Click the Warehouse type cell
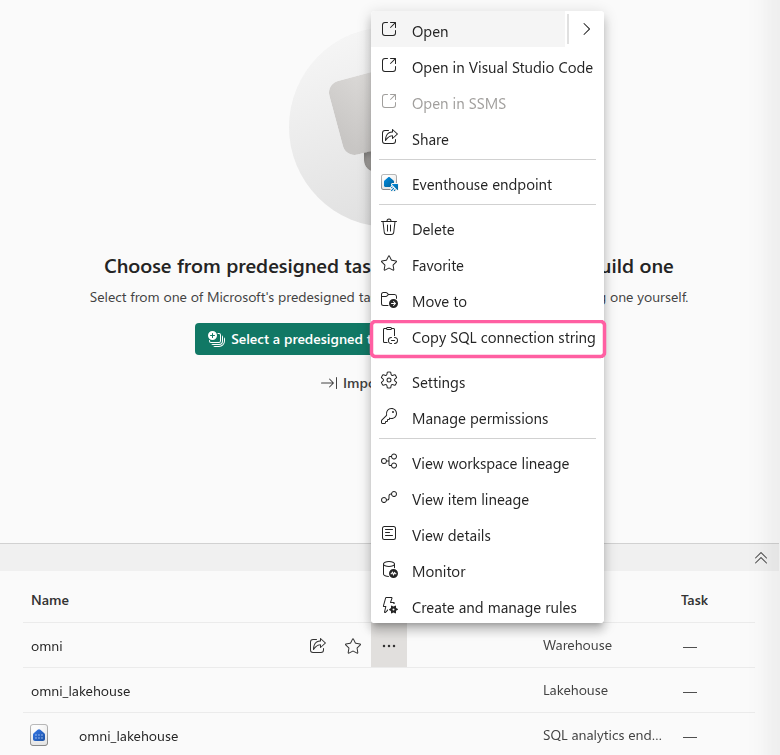The height and width of the screenshot is (755, 780). (577, 645)
